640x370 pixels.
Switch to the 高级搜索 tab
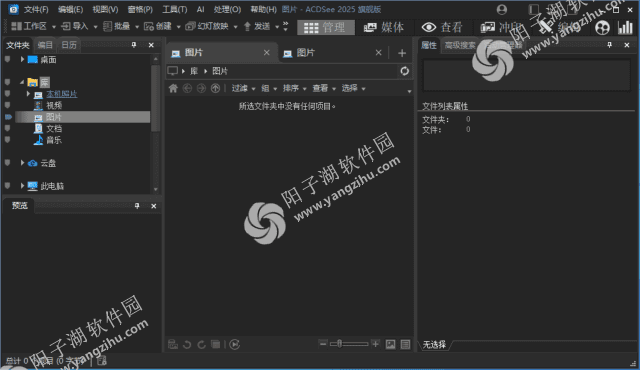[460, 45]
